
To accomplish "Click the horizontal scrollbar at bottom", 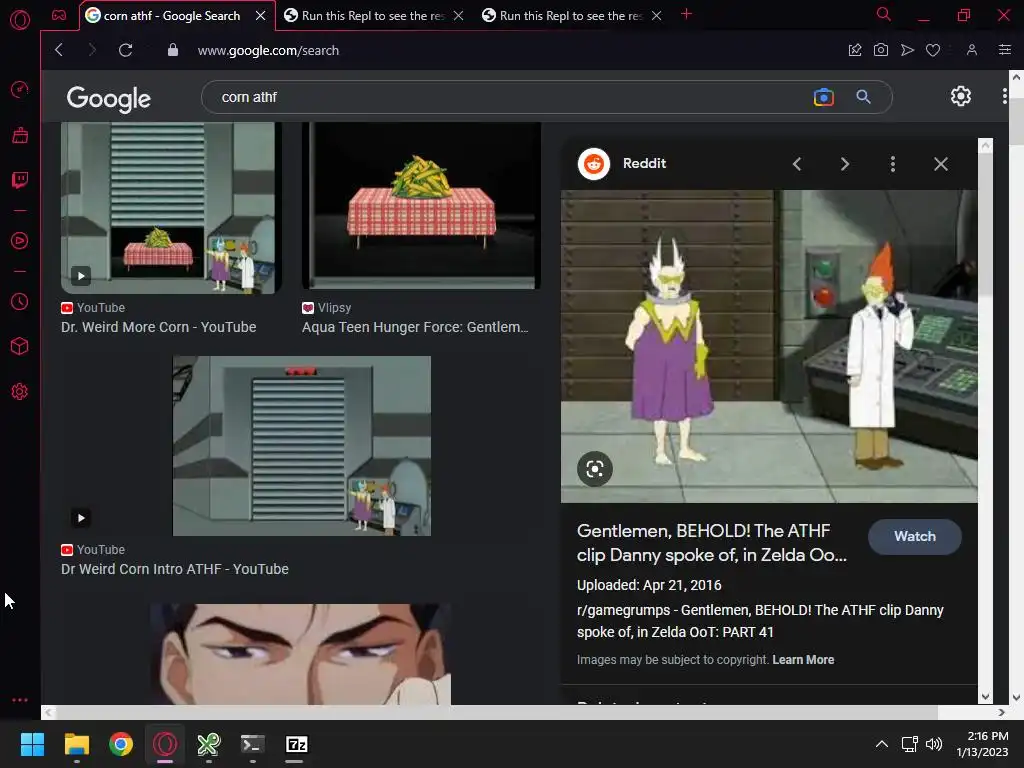I will coord(497,712).
